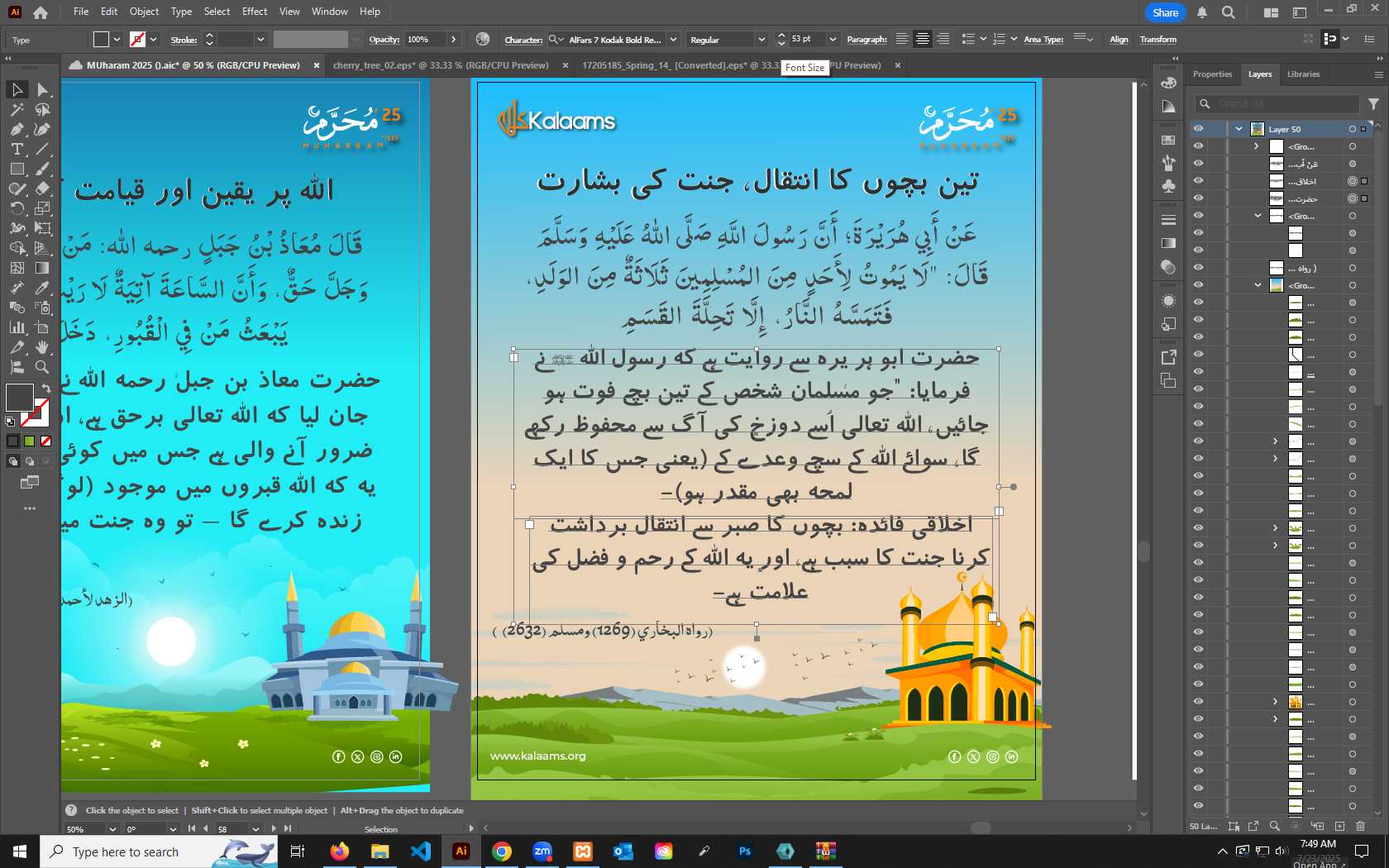
Task: Select the Pen tool
Action: 17,129
